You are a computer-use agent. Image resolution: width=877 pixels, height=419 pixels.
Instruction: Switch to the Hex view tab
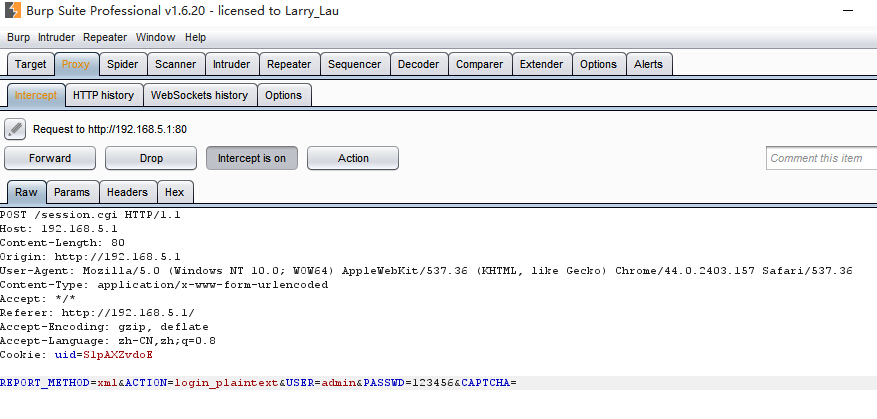click(175, 192)
